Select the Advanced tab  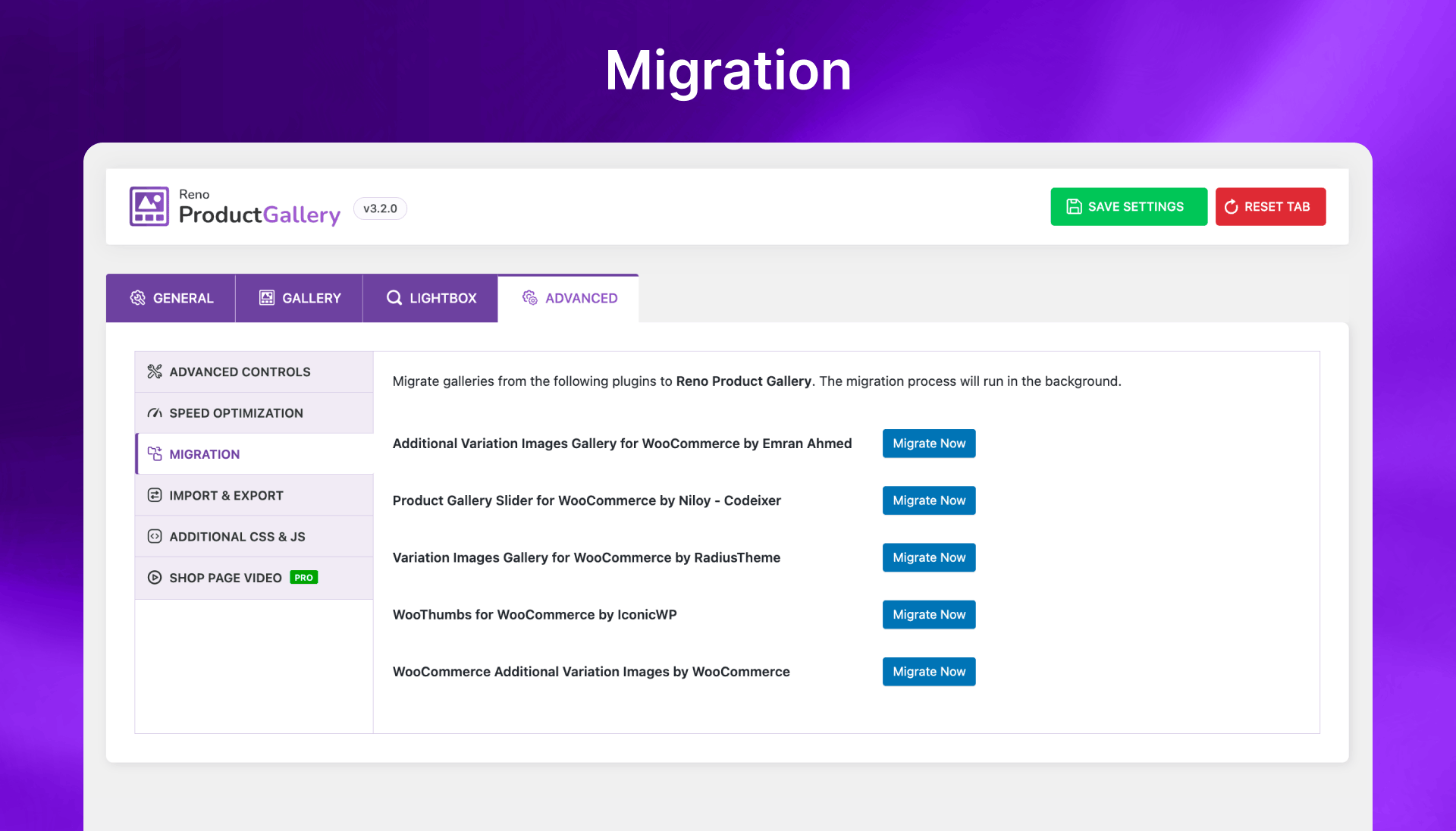(x=568, y=298)
